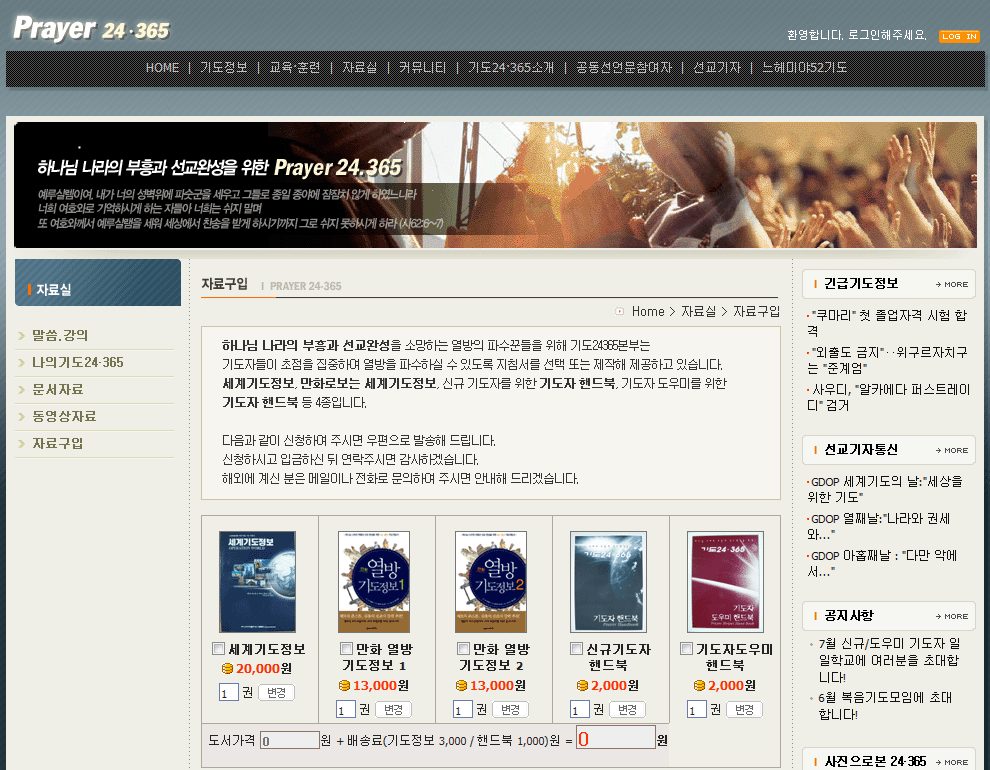This screenshot has height=770, width=990.
Task: Select 말씀.강의 in the sidebar
Action: click(60, 335)
